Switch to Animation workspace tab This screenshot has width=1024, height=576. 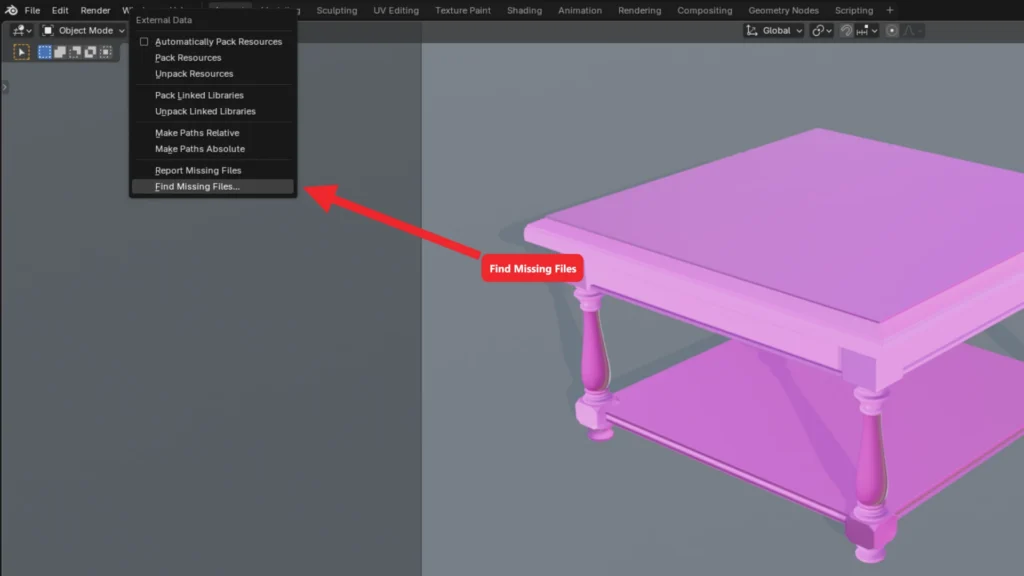pyautogui.click(x=580, y=10)
